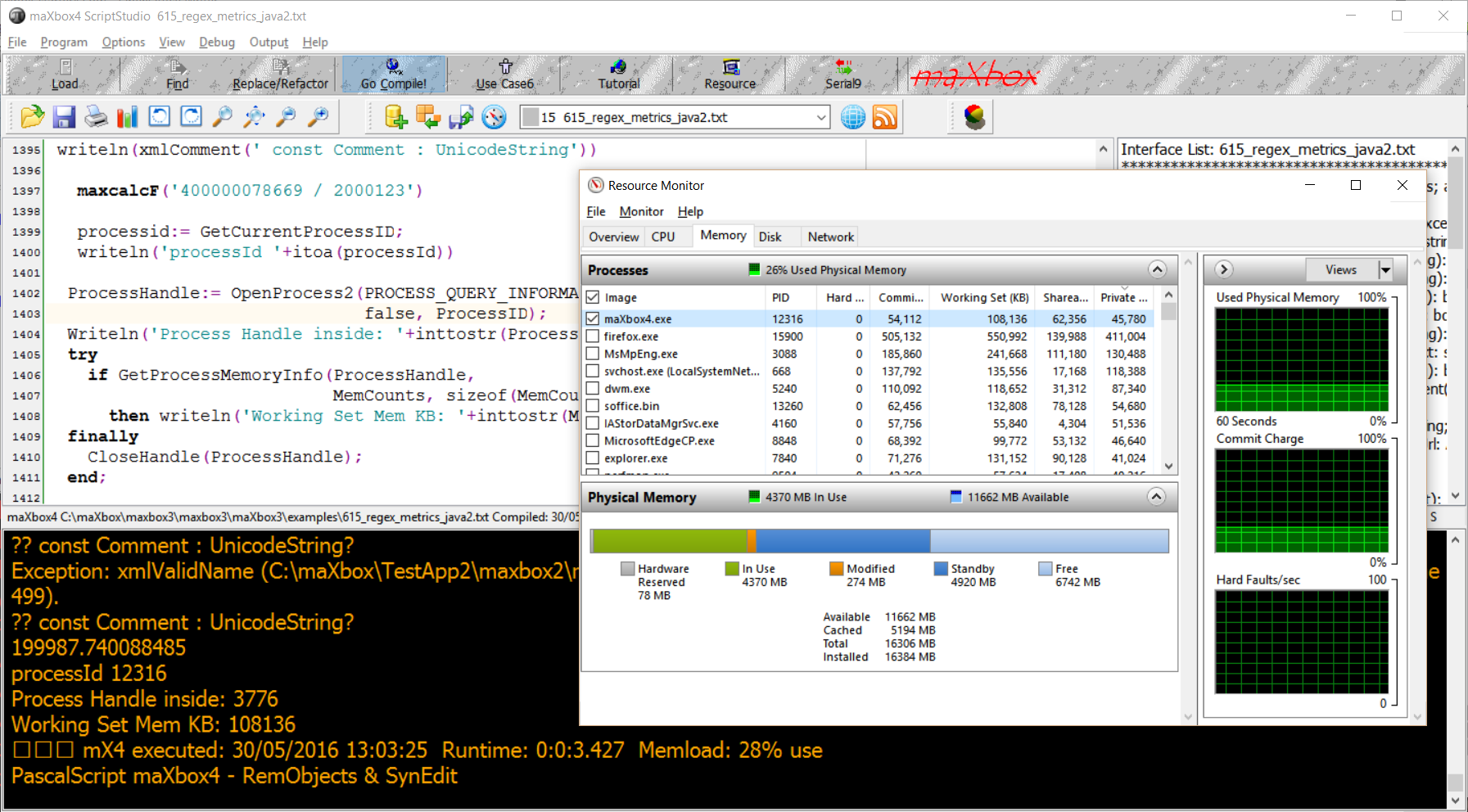Check the dwm.exe process checkbox
Viewport: 1468px width, 812px height.
point(593,388)
